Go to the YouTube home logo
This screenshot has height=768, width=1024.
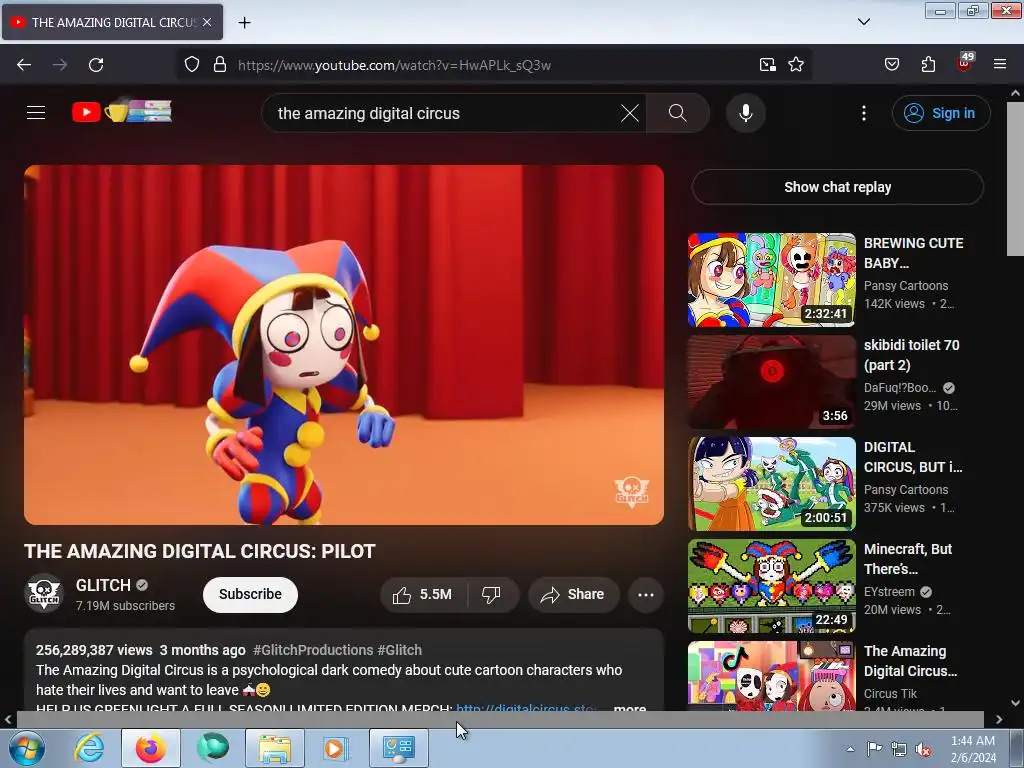click(x=122, y=112)
